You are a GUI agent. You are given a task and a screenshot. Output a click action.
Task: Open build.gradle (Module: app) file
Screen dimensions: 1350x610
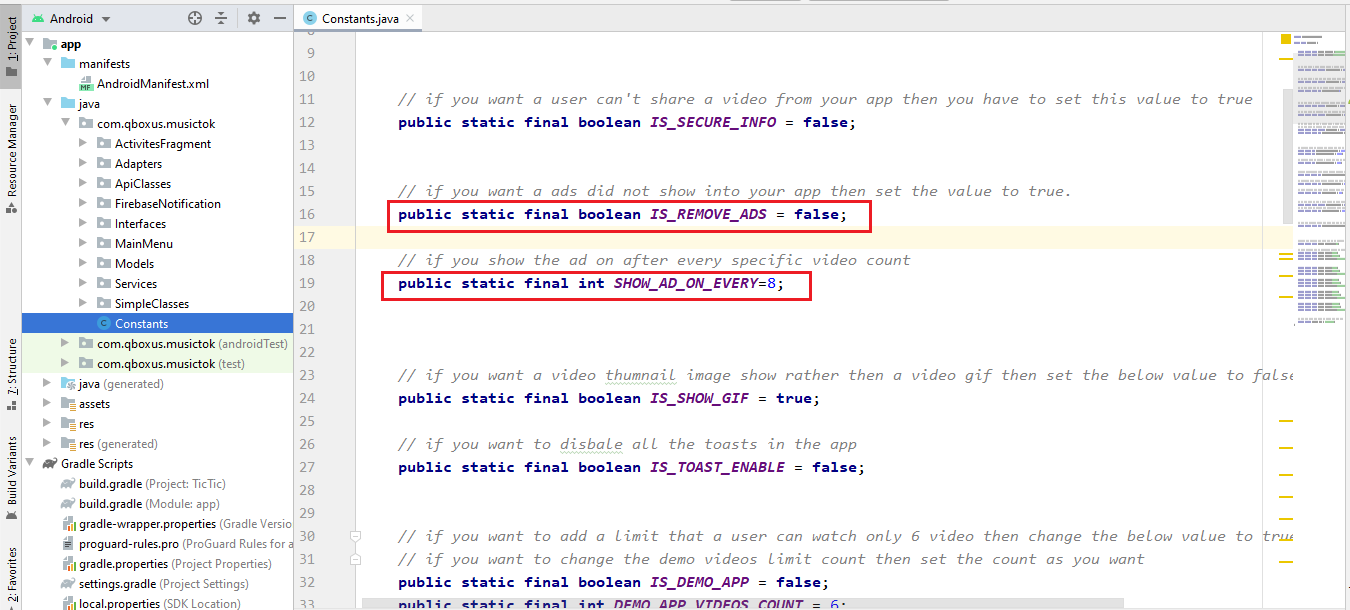(149, 504)
